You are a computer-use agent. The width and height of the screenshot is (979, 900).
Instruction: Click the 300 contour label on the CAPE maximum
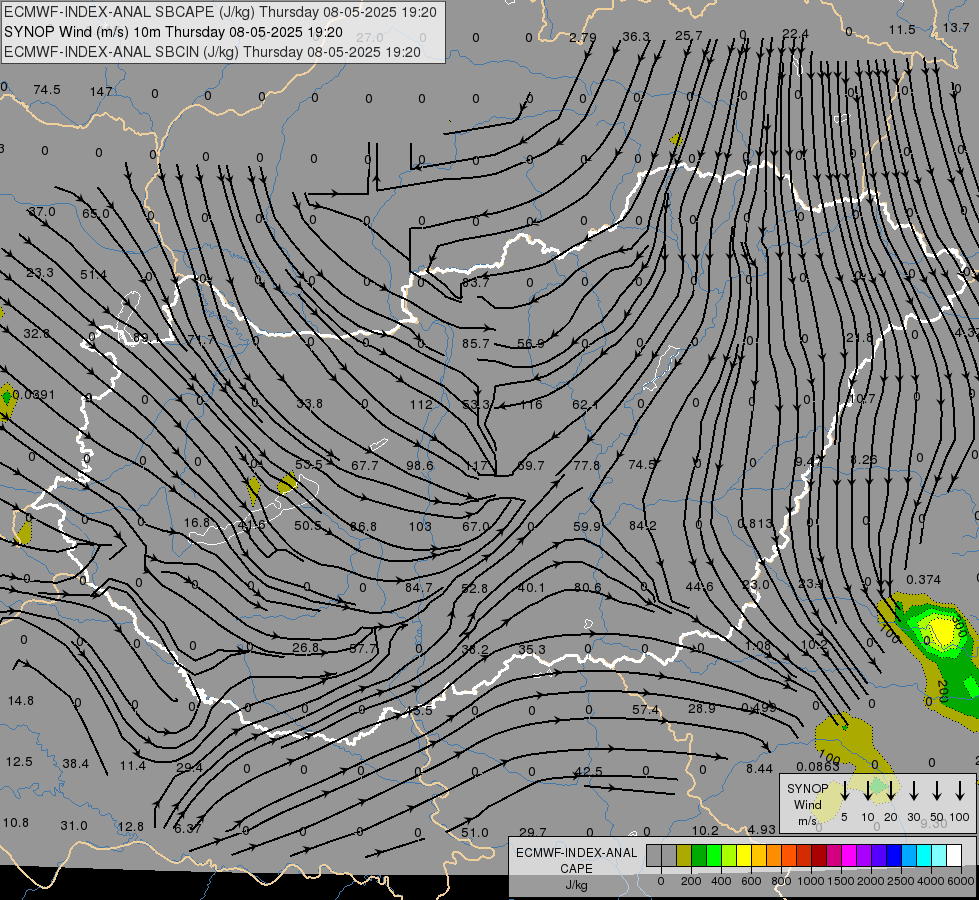click(x=960, y=625)
